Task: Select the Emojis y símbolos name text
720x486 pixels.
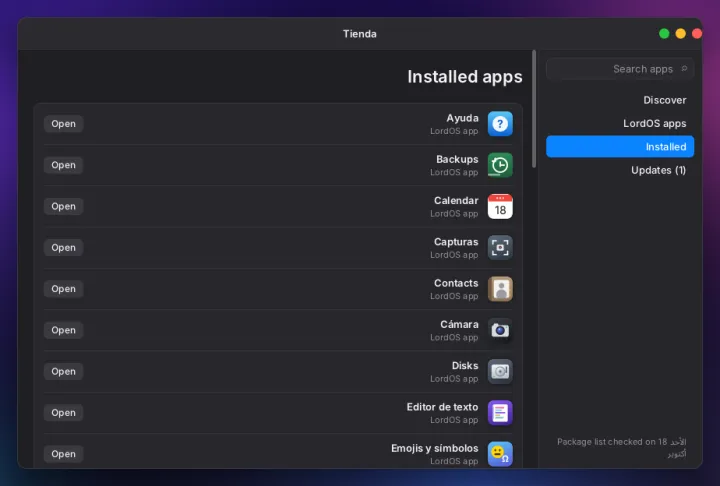Action: [435, 448]
